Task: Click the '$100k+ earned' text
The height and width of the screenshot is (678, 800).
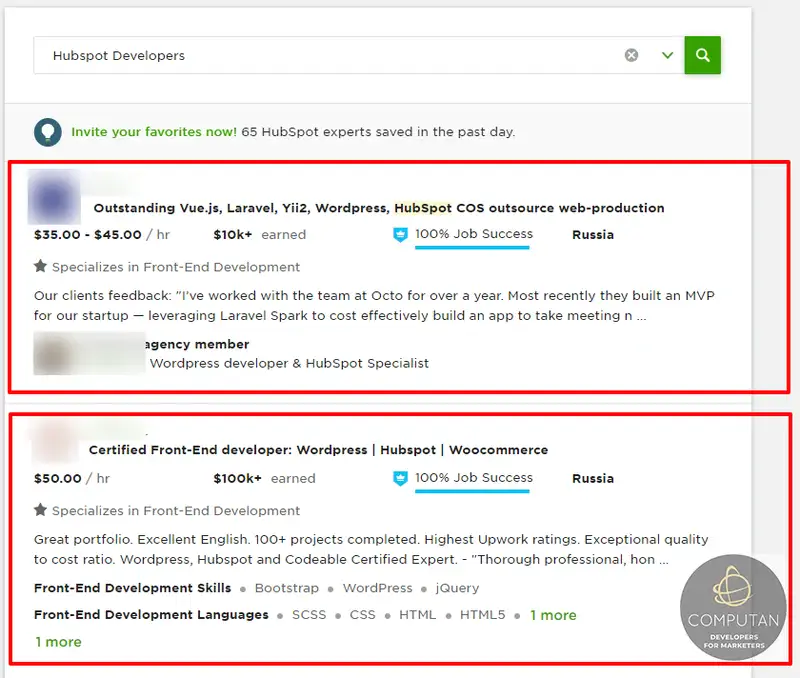Action: pyautogui.click(x=264, y=479)
